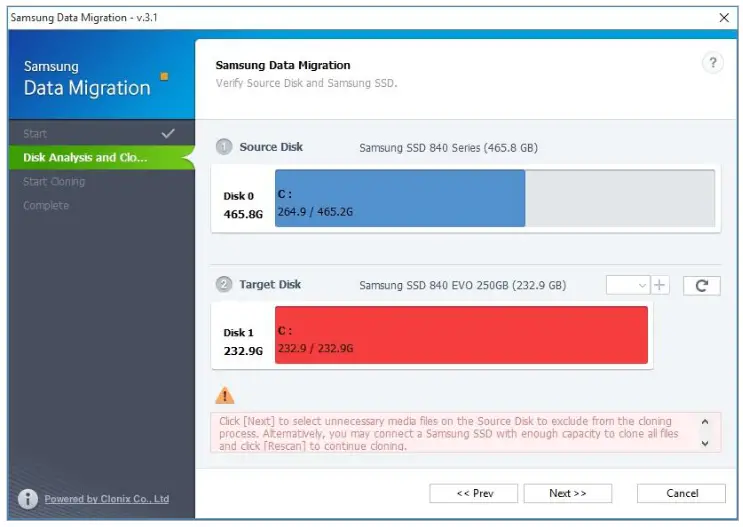
Task: Click the 'Source Disk' heading
Action: tap(271, 147)
